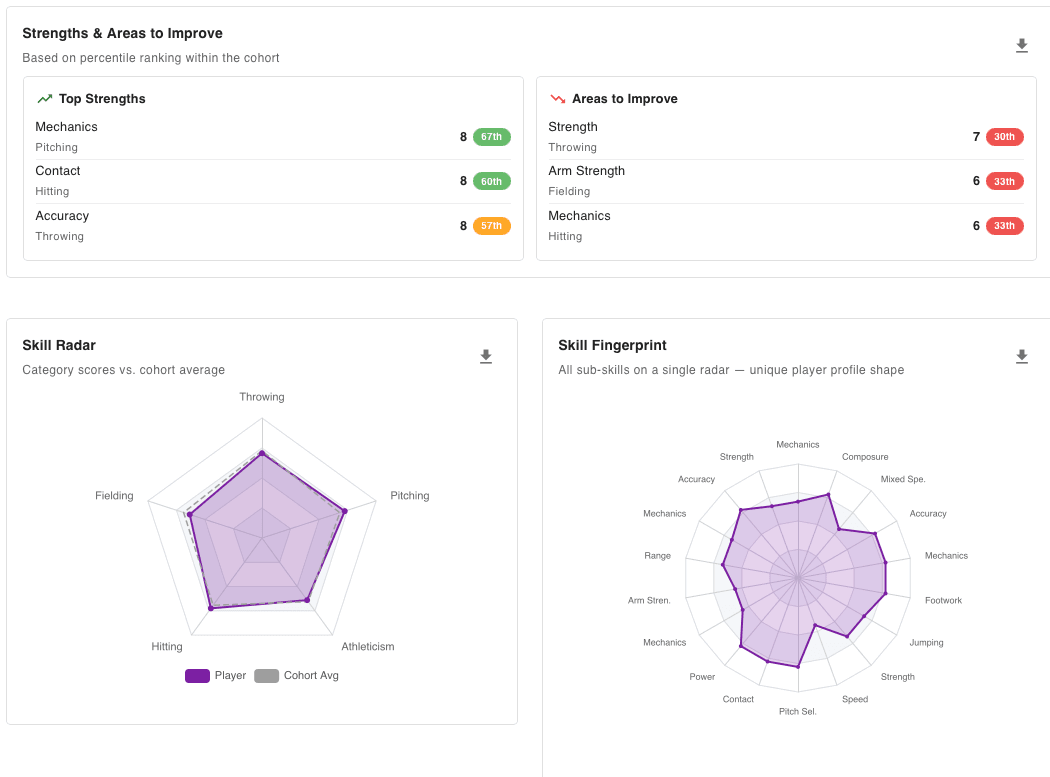Click the purple Player color swatch

(x=196, y=675)
